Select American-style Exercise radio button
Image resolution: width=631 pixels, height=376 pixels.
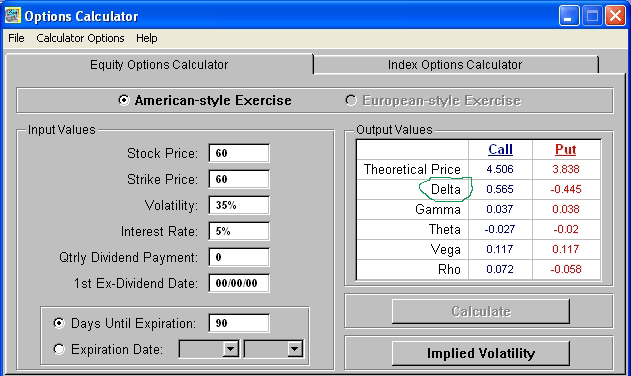click(124, 100)
